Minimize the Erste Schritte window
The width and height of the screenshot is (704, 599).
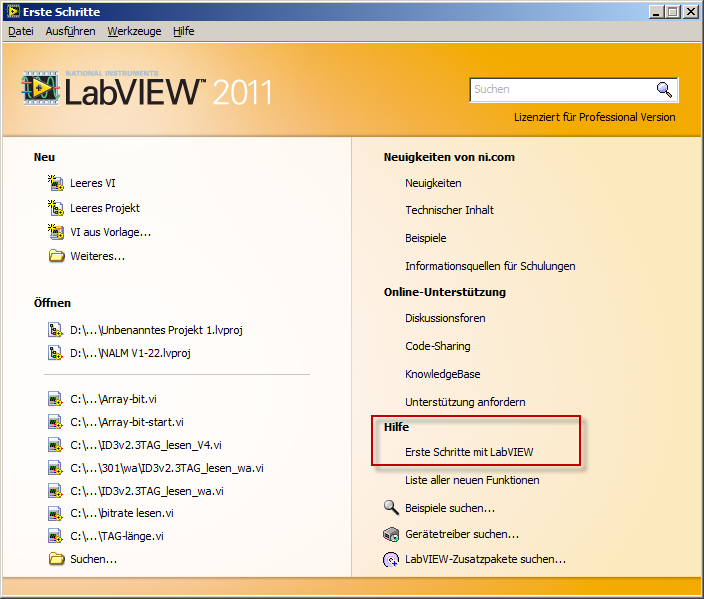tap(656, 12)
